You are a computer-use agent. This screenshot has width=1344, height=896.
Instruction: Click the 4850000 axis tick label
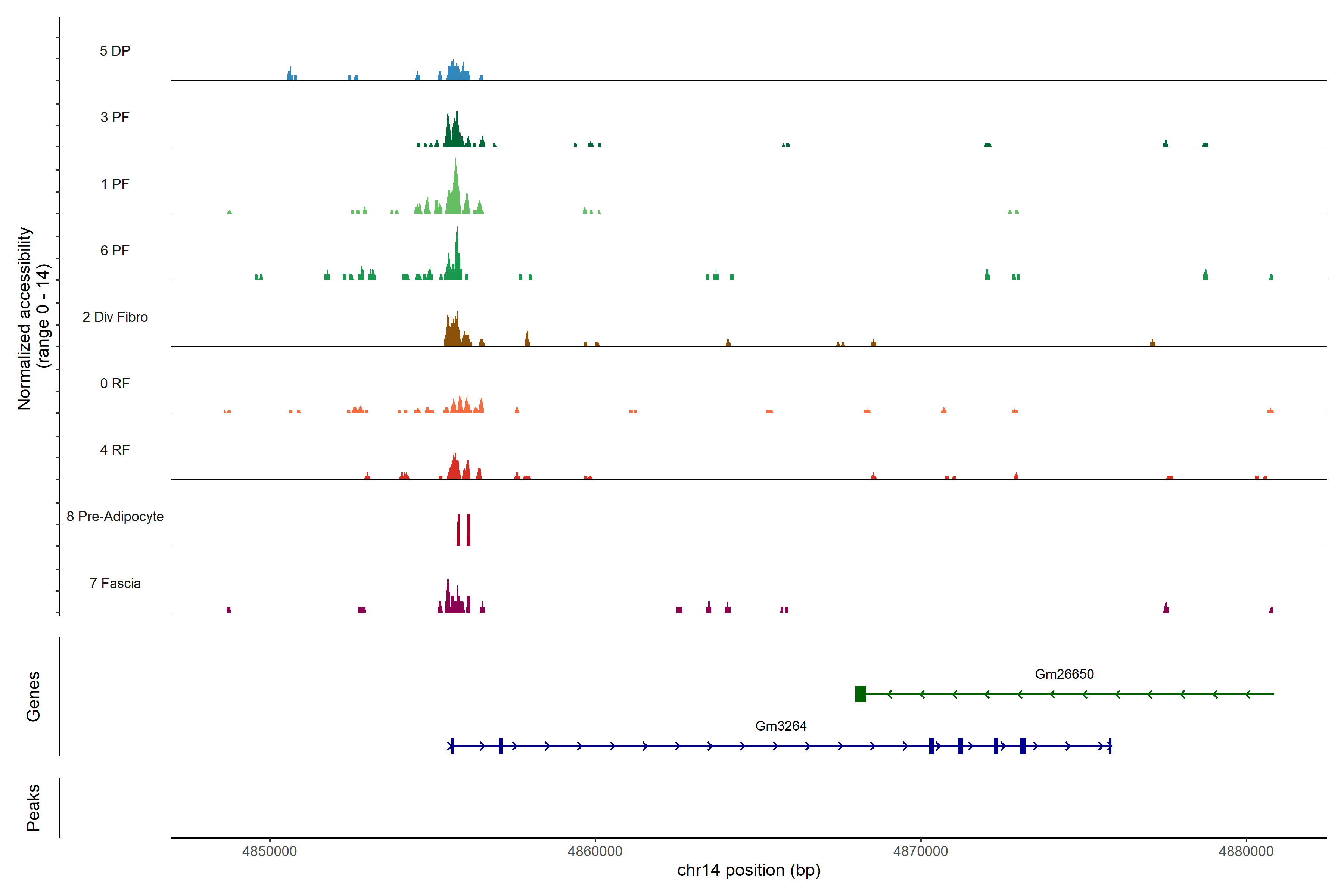pos(269,851)
